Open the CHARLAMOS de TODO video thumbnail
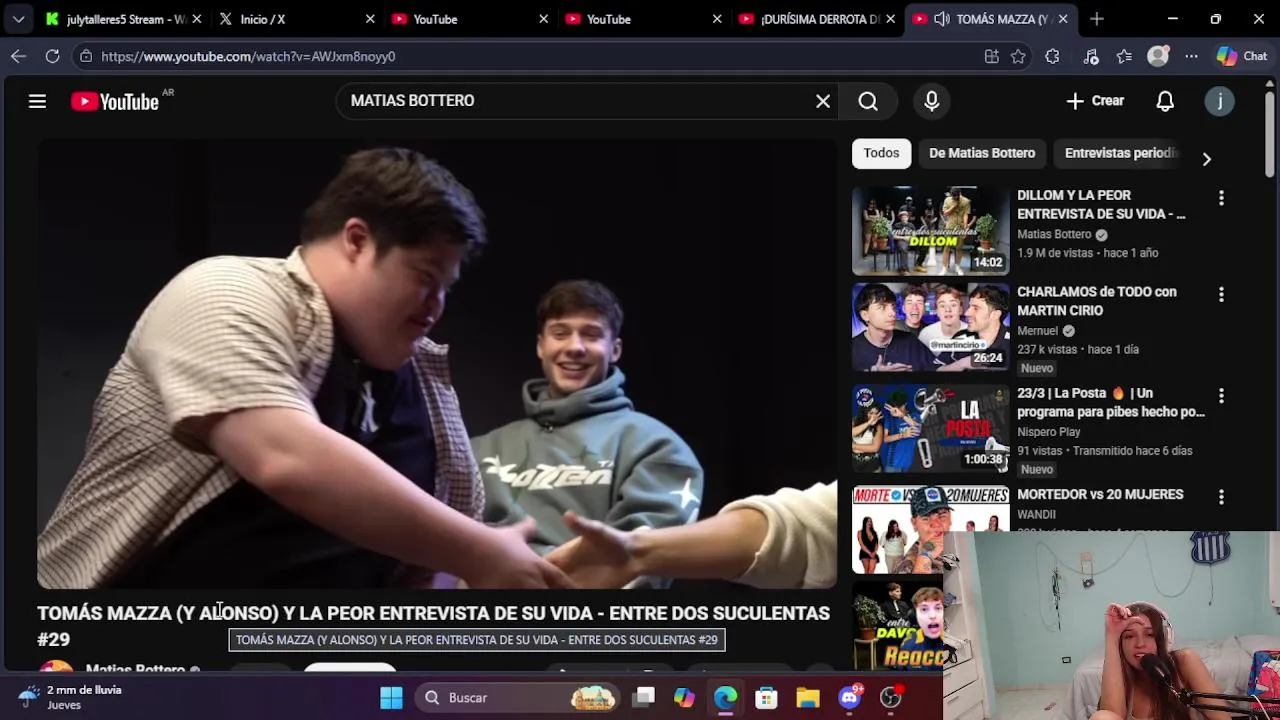Viewport: 1280px width, 720px height. [x=931, y=327]
